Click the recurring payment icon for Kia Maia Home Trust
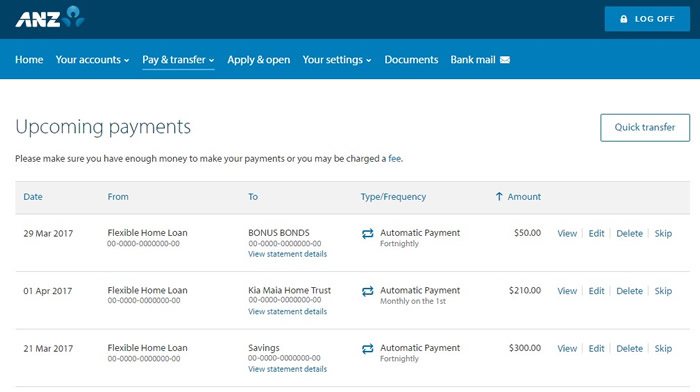This screenshot has width=700, height=392. click(x=367, y=291)
